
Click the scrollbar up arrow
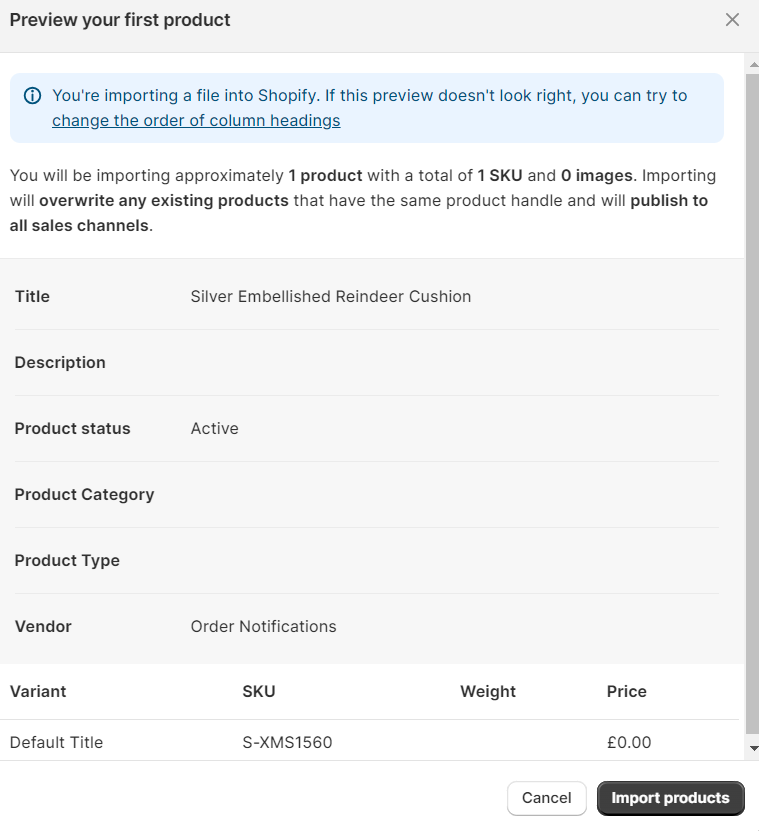click(753, 65)
